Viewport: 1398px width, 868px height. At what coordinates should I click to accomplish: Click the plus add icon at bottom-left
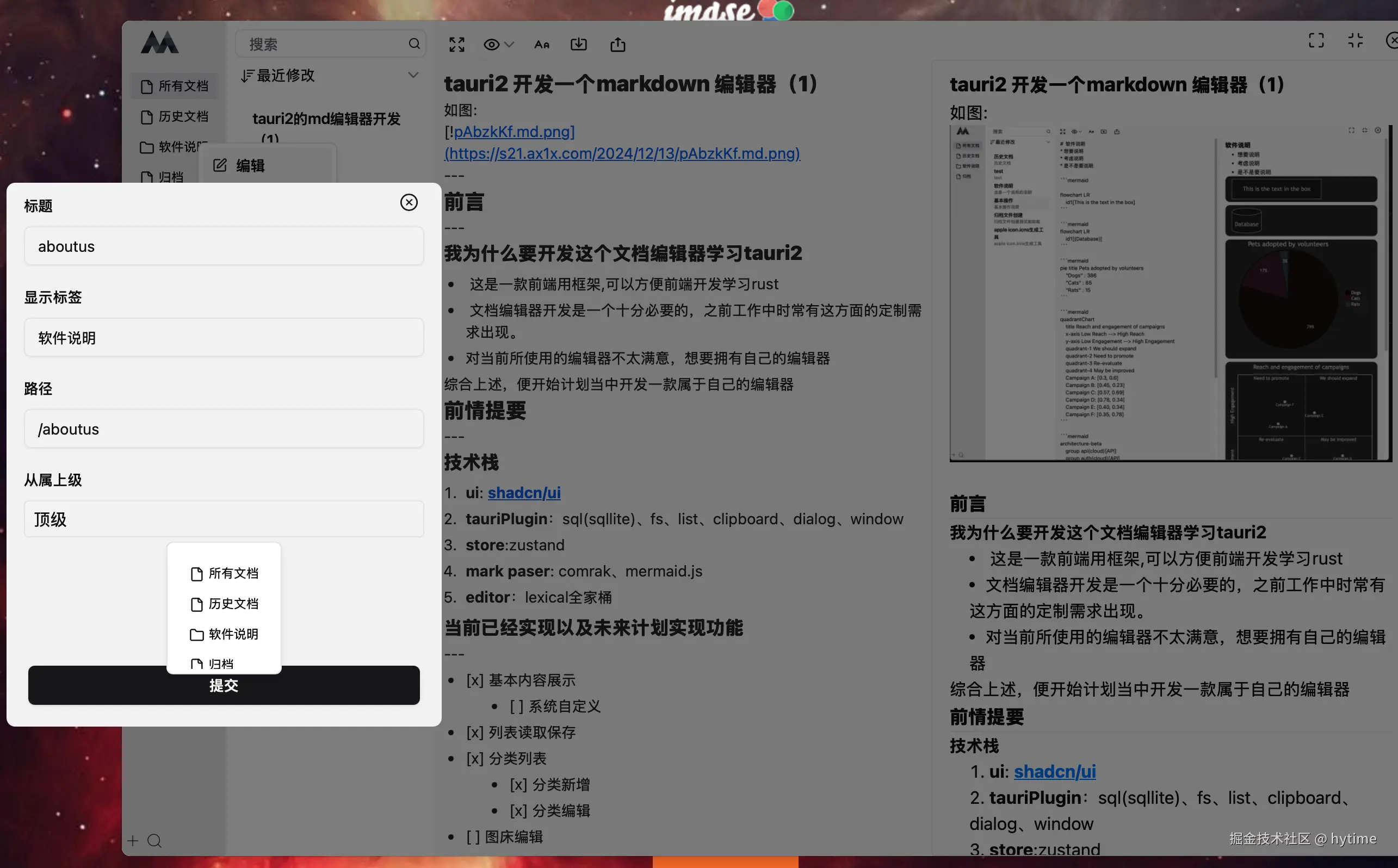click(x=133, y=841)
